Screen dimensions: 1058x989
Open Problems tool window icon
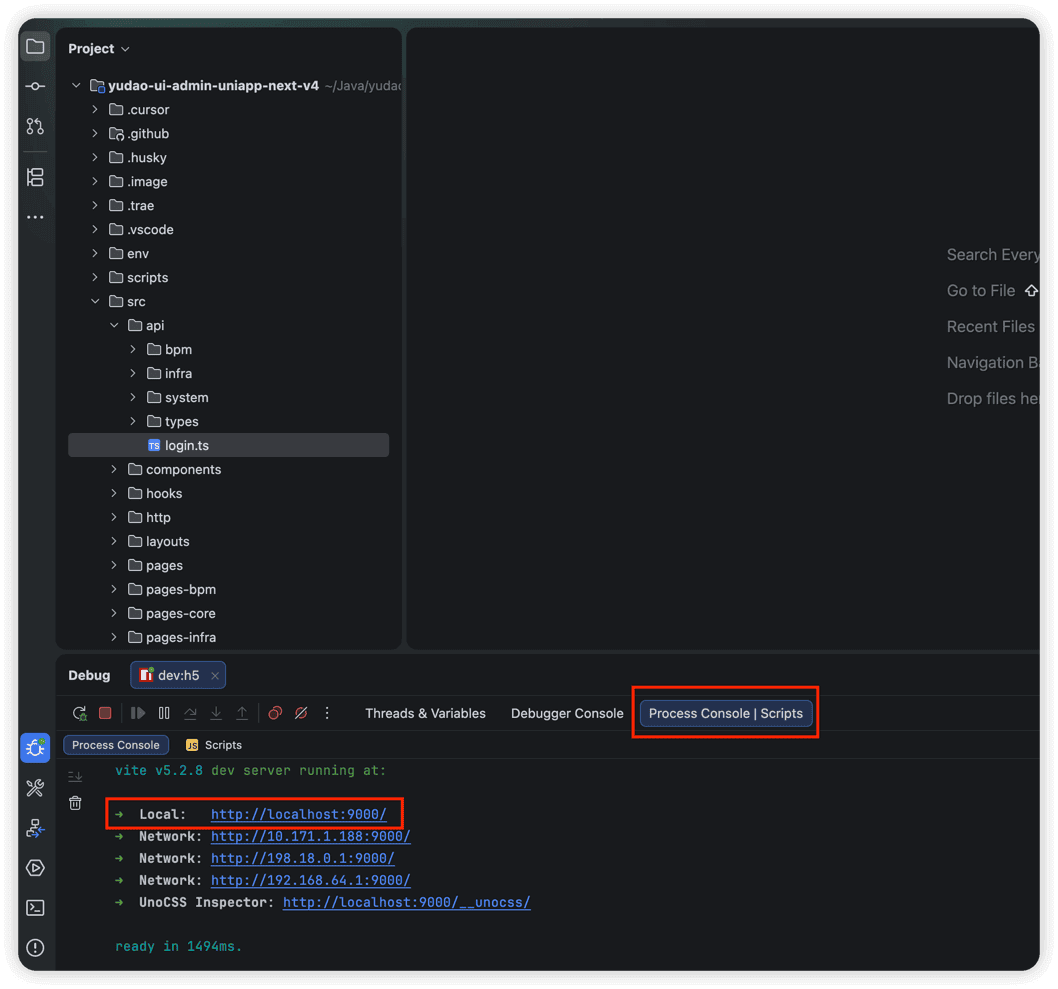35,947
